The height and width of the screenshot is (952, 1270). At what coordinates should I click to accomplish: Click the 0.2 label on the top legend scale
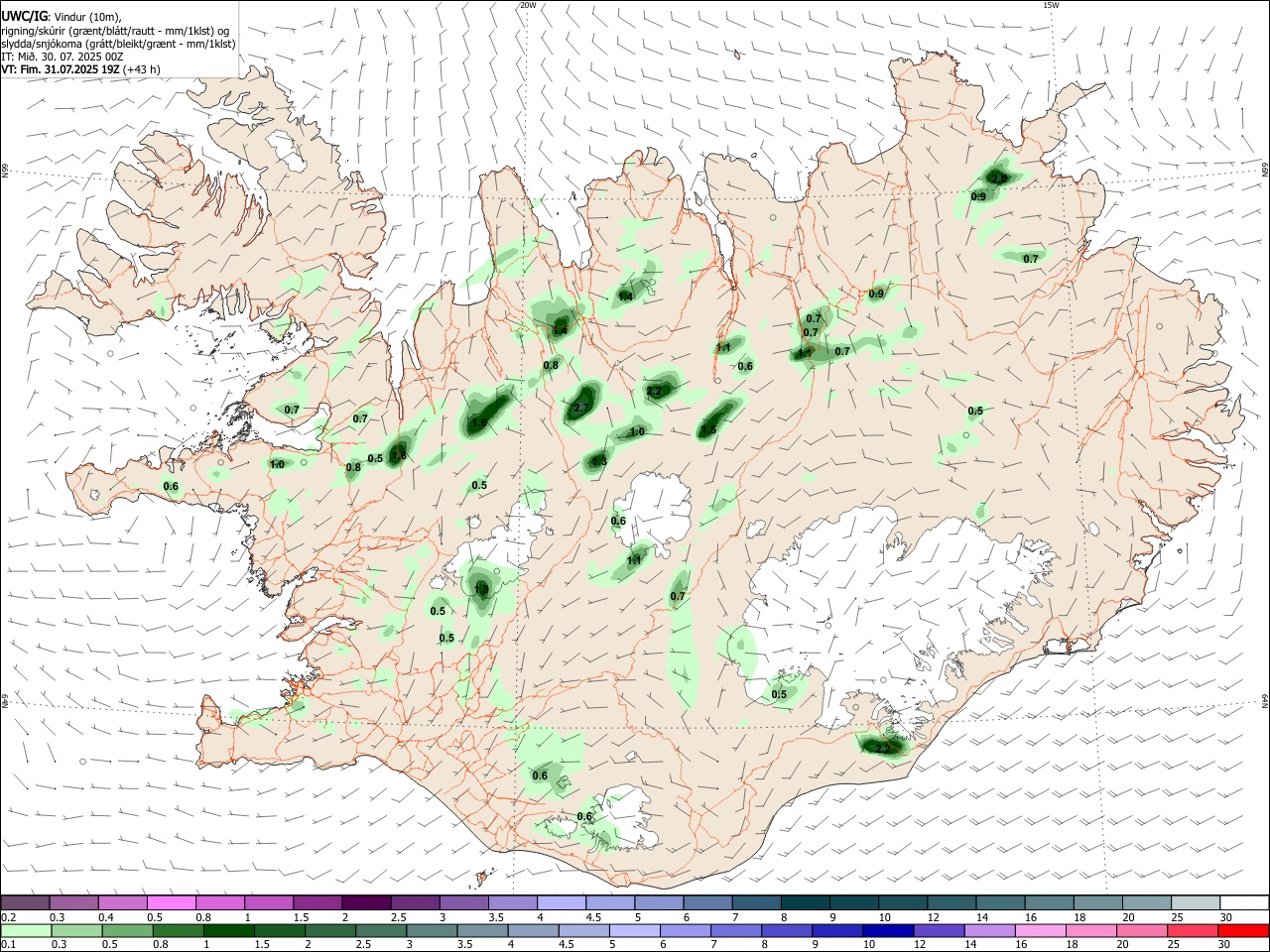click(8, 917)
